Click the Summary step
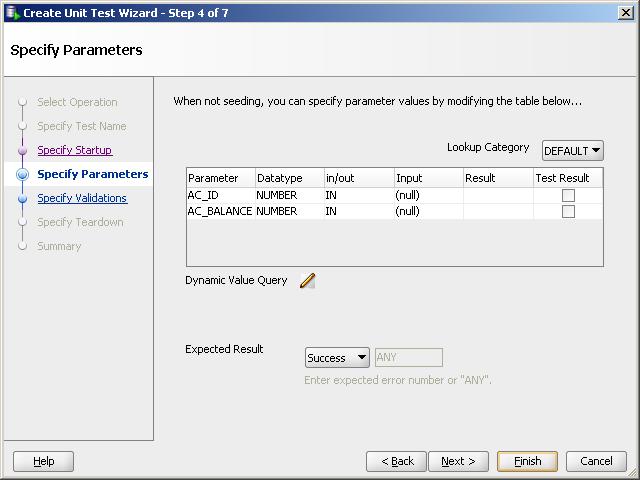 click(59, 246)
